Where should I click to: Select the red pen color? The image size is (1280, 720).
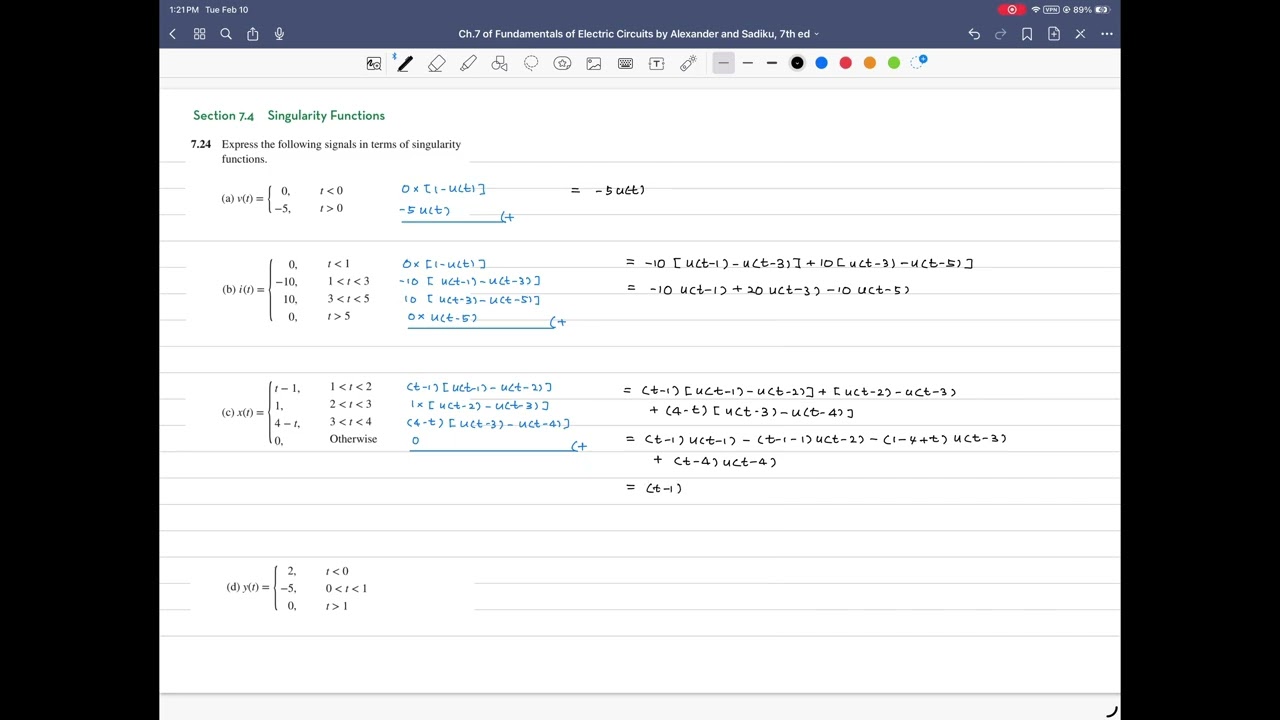click(846, 63)
